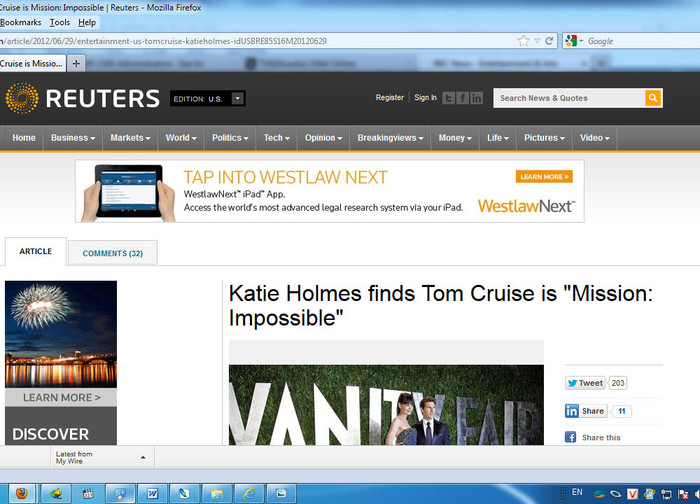Go to the Reuters Home page
Image resolution: width=700 pixels, height=504 pixels.
pos(24,138)
